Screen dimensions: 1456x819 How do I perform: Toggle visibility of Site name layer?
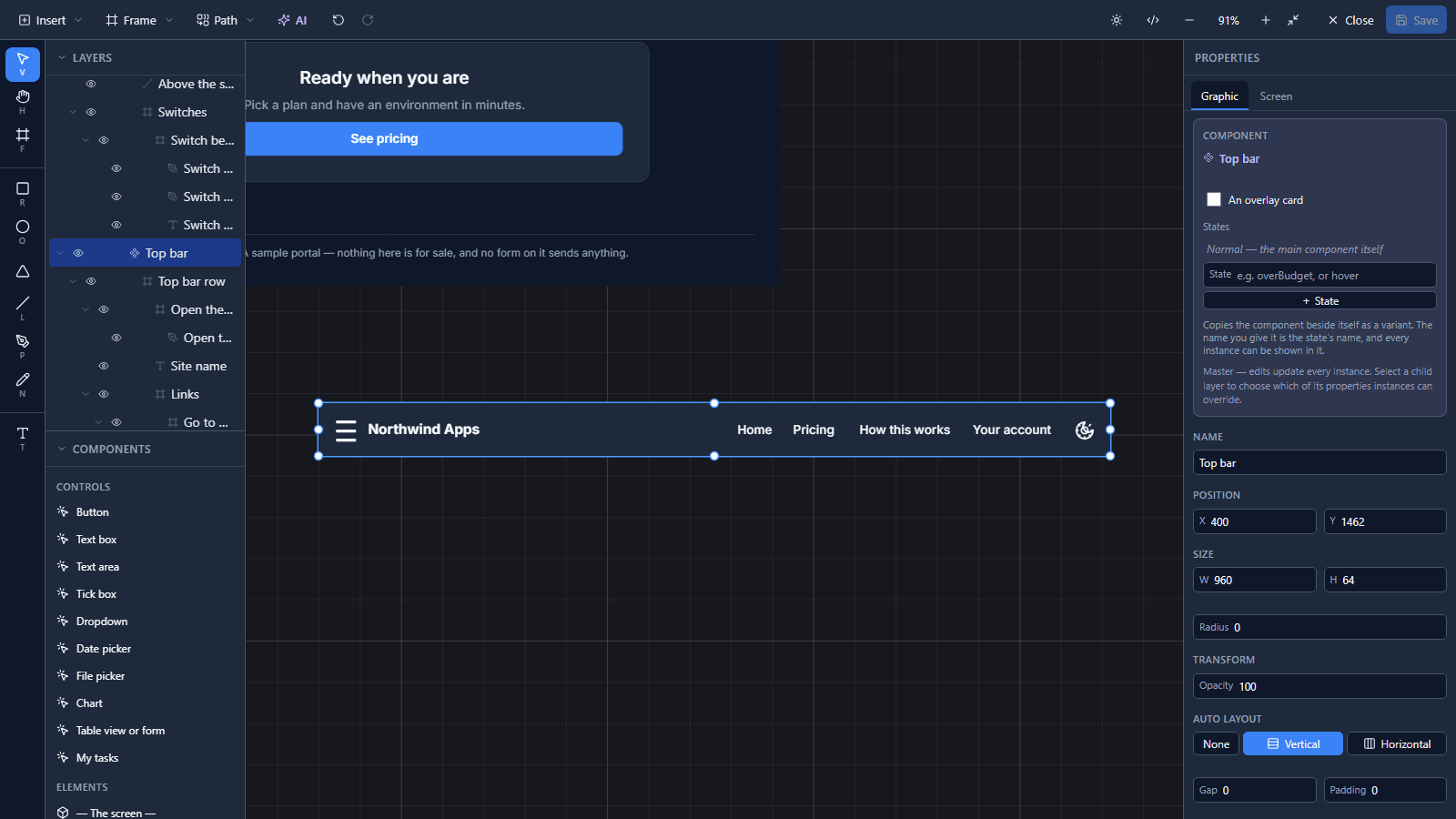(x=104, y=366)
